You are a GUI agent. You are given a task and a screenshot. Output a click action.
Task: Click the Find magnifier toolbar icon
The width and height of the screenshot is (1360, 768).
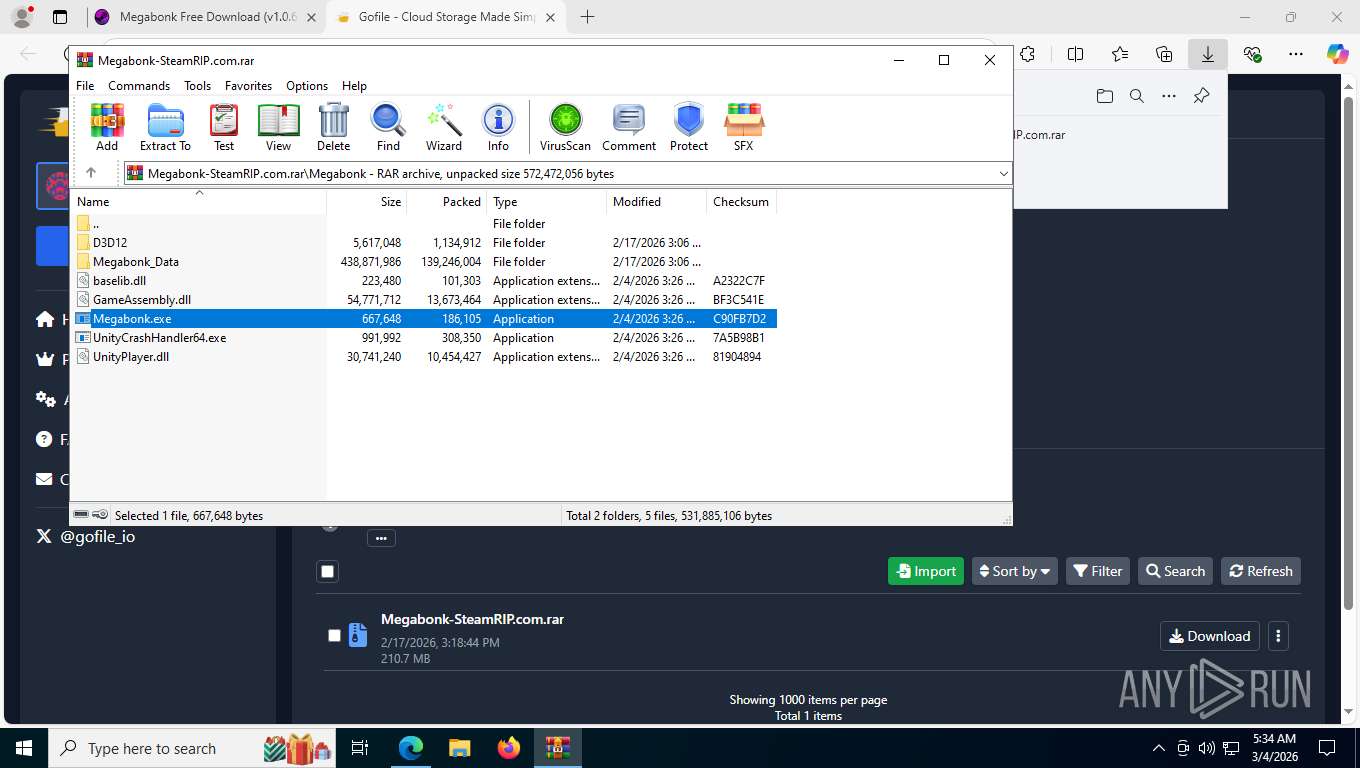pos(388,127)
